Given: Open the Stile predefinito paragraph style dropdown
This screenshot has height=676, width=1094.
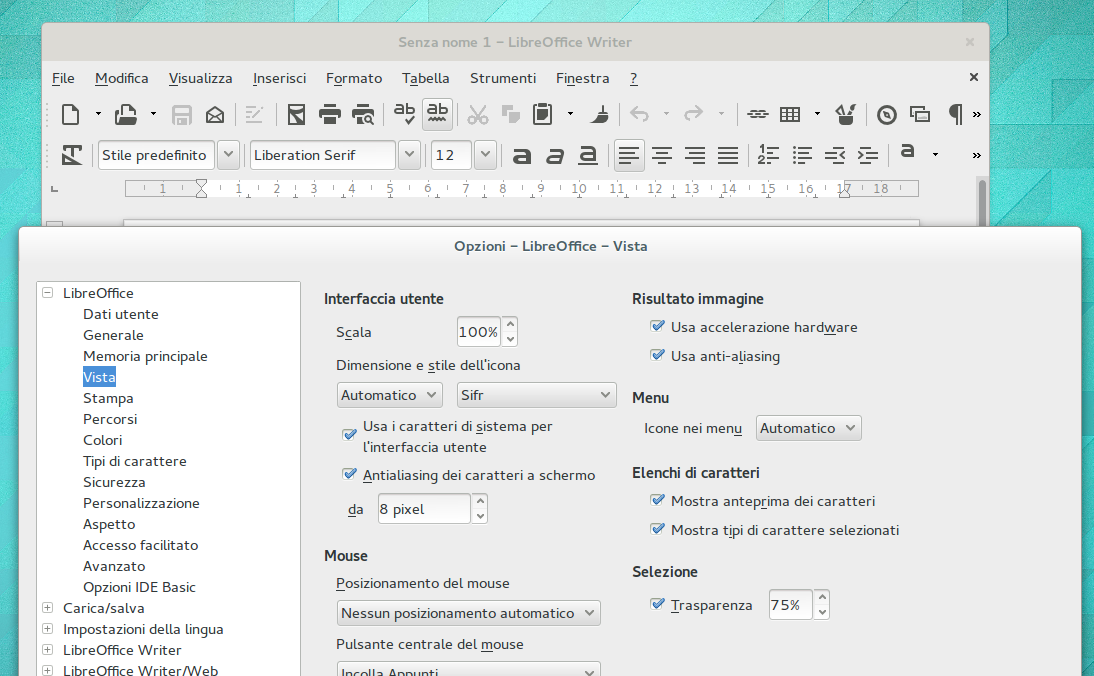Looking at the screenshot, I should pyautogui.click(x=228, y=155).
